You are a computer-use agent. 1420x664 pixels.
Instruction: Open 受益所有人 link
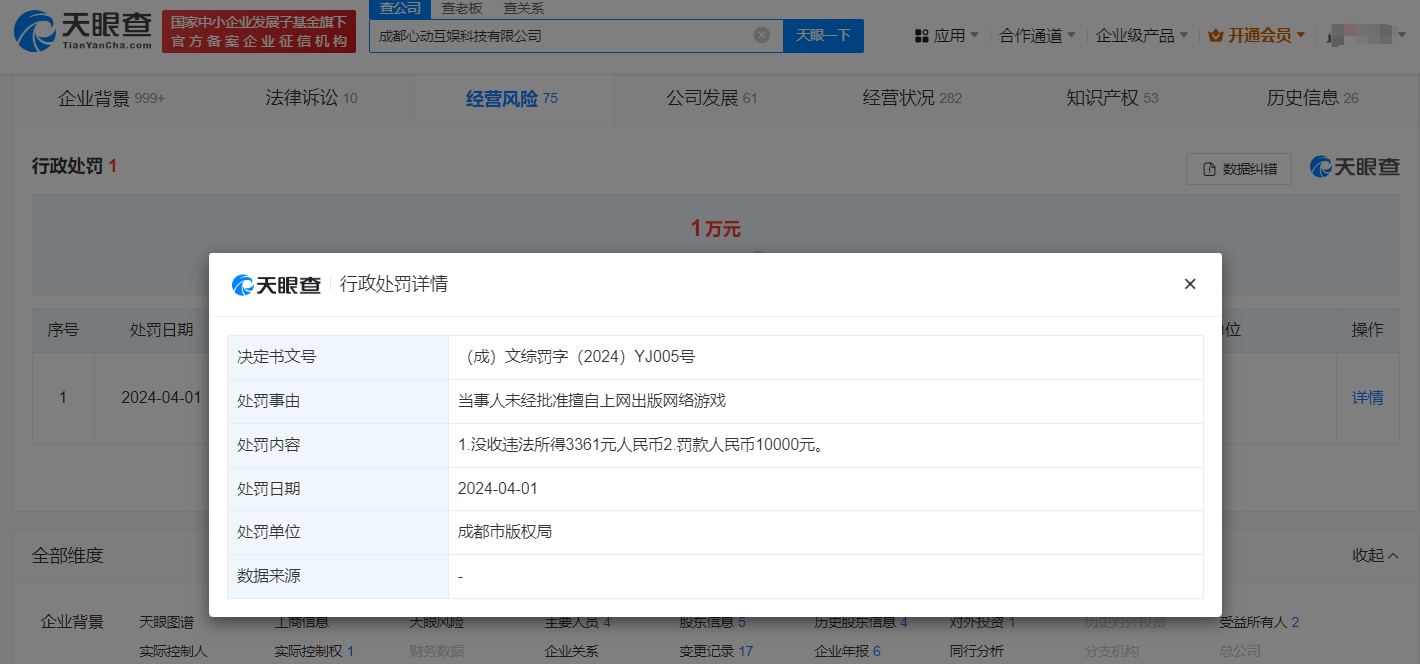pyautogui.click(x=1259, y=622)
